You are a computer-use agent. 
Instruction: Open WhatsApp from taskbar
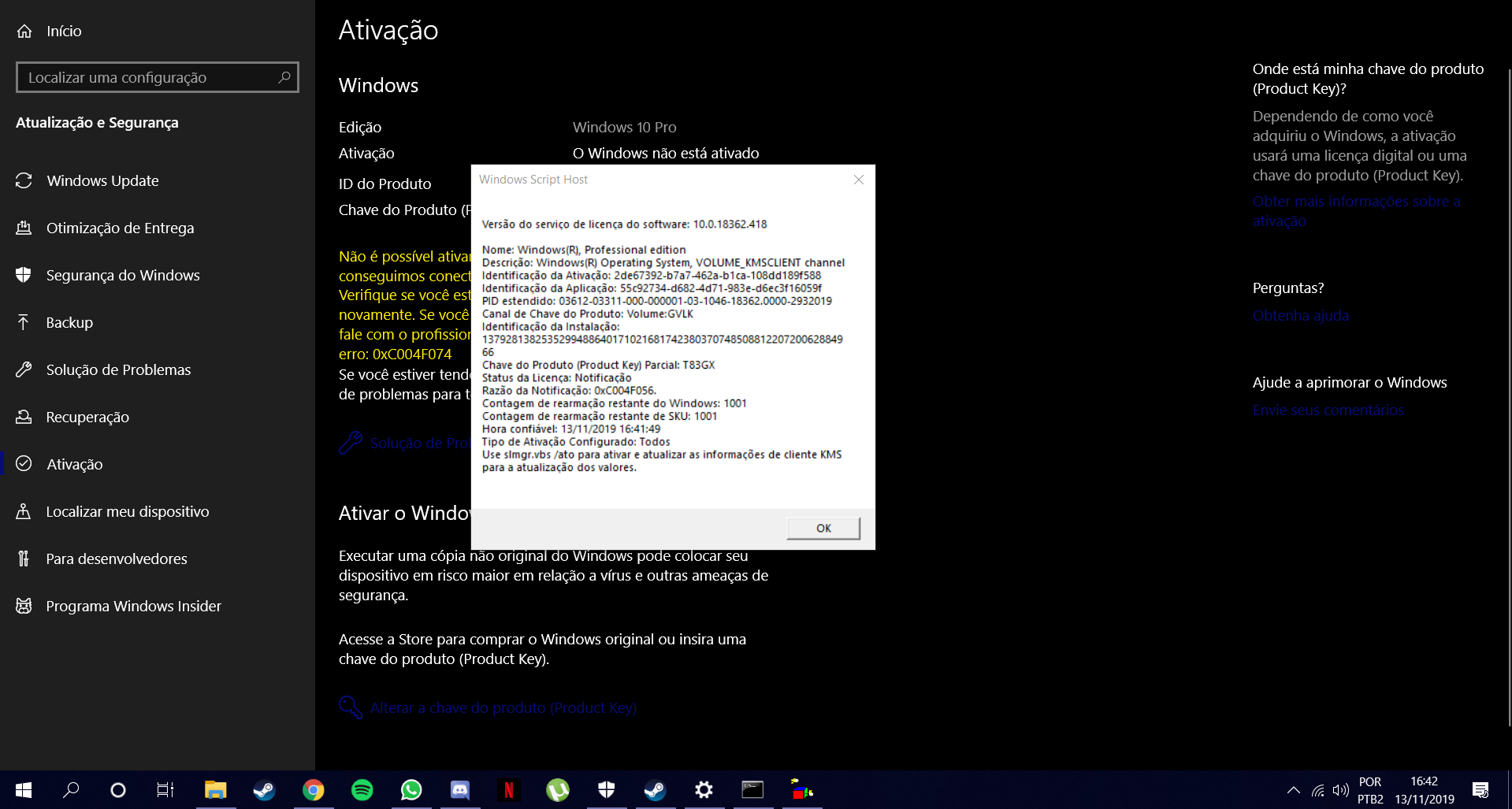pos(411,790)
